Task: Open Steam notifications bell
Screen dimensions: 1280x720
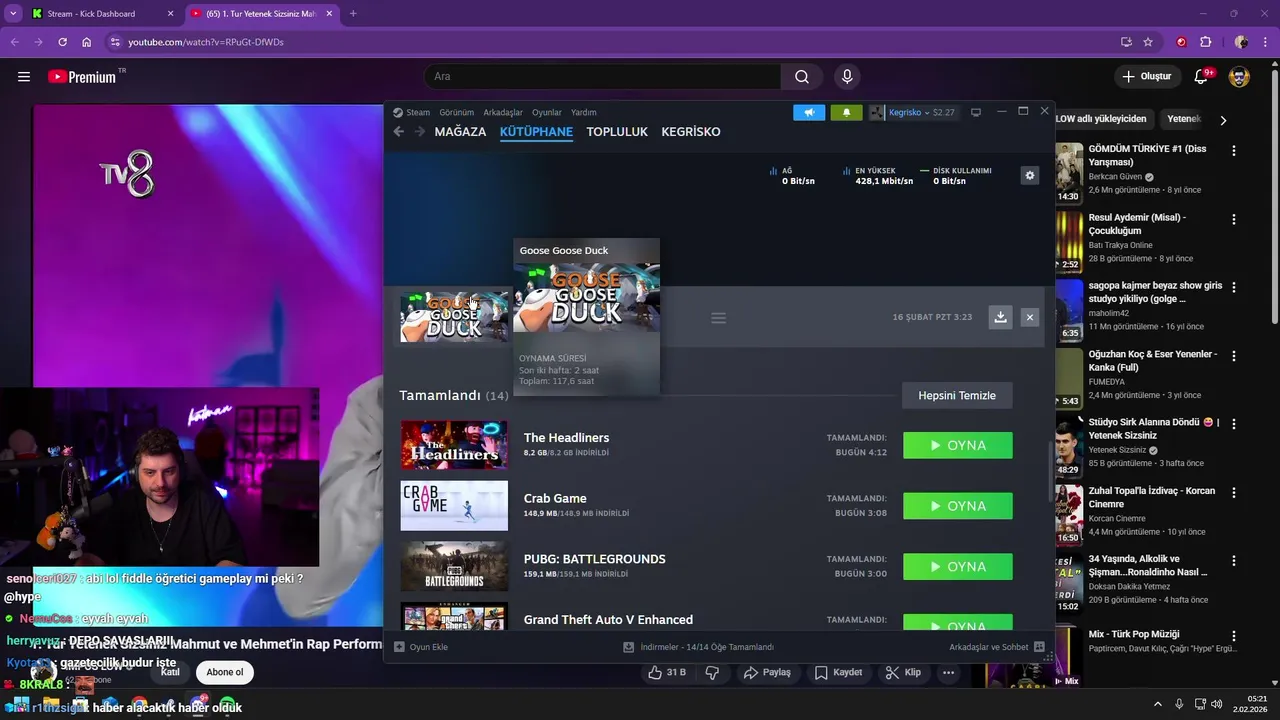Action: pos(846,112)
